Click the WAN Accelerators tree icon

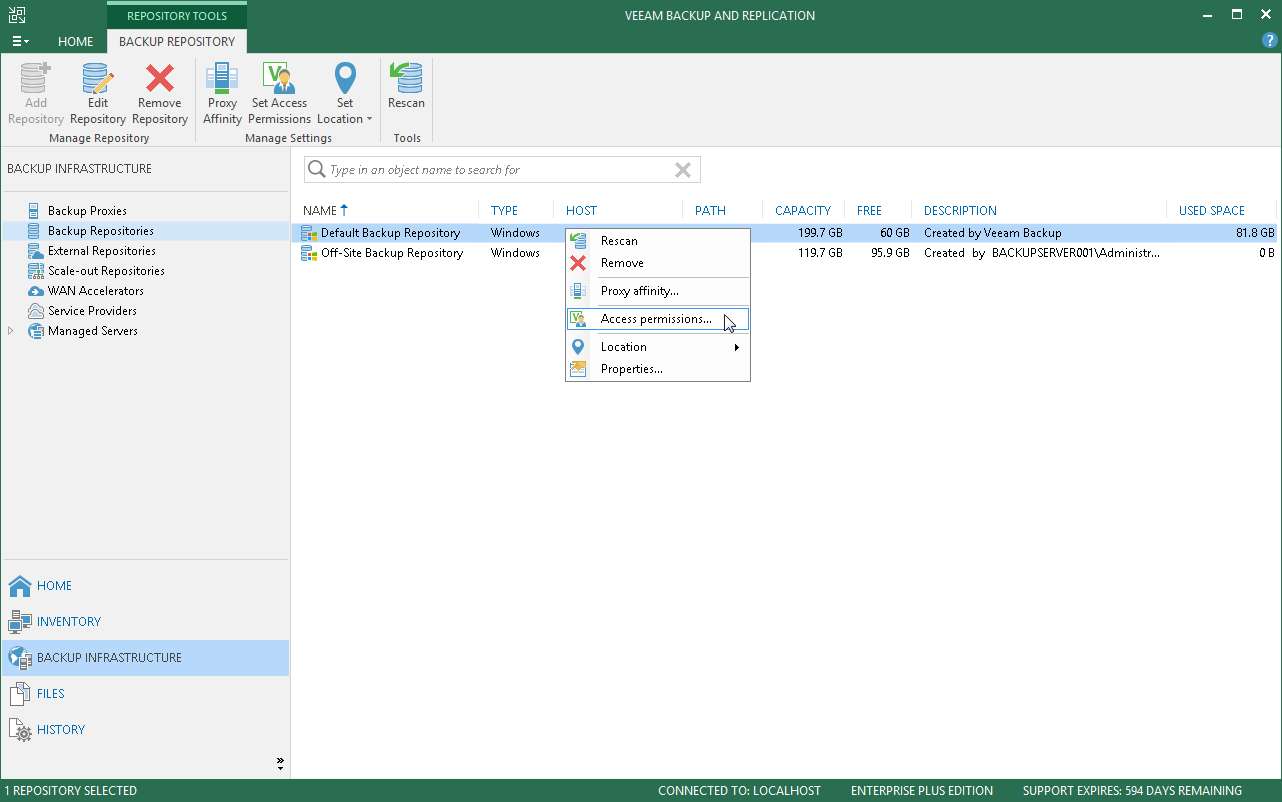click(x=36, y=291)
